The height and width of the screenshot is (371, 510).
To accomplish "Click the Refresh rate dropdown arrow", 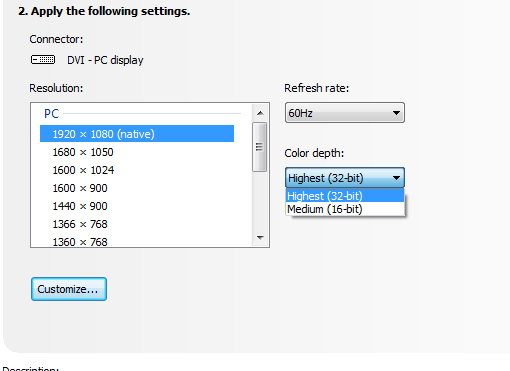I will point(396,113).
